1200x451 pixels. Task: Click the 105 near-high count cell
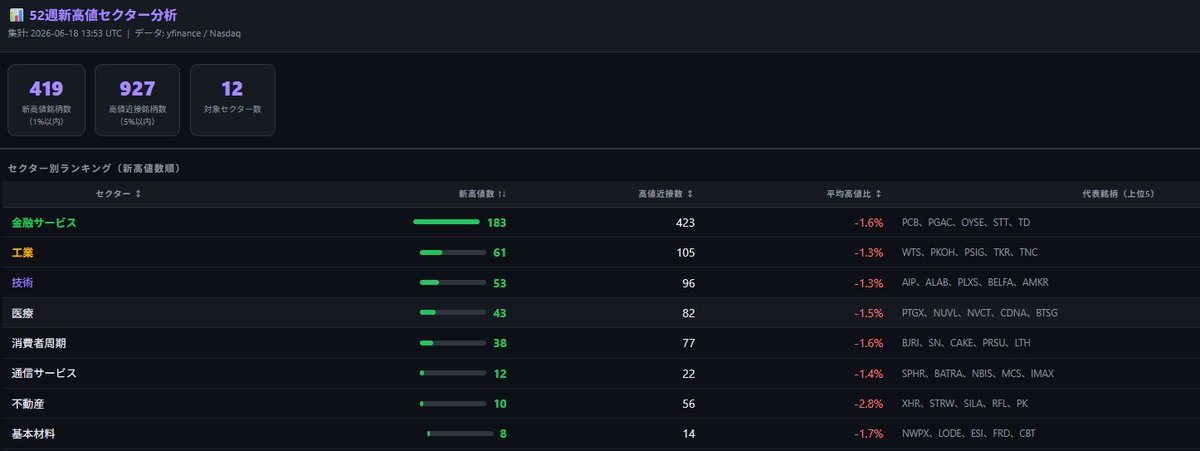click(x=685, y=253)
